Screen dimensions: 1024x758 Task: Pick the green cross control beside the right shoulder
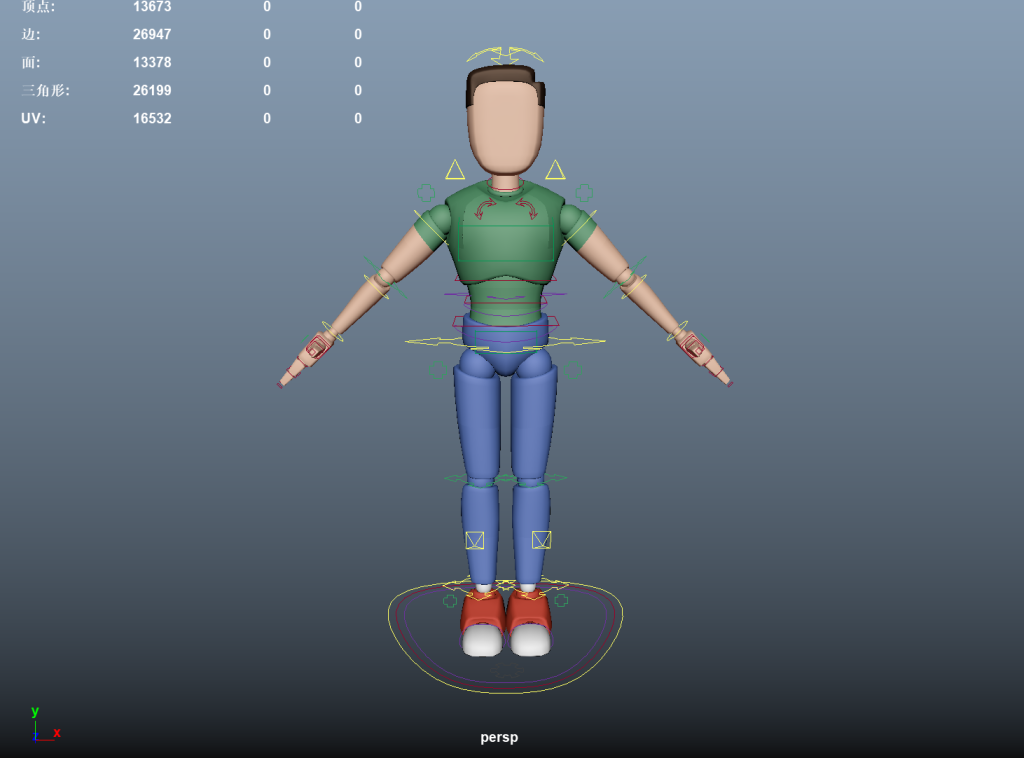[585, 192]
